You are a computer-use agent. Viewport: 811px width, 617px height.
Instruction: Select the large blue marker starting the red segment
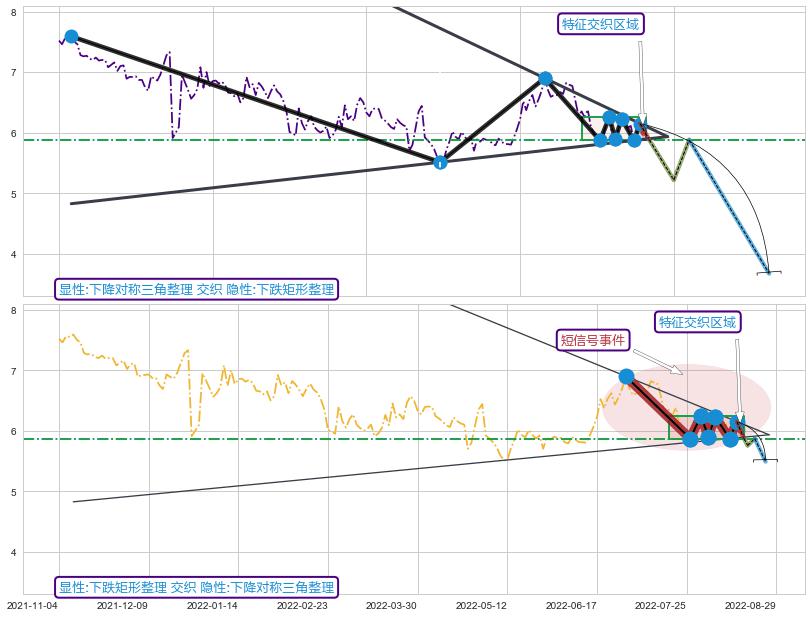[627, 377]
